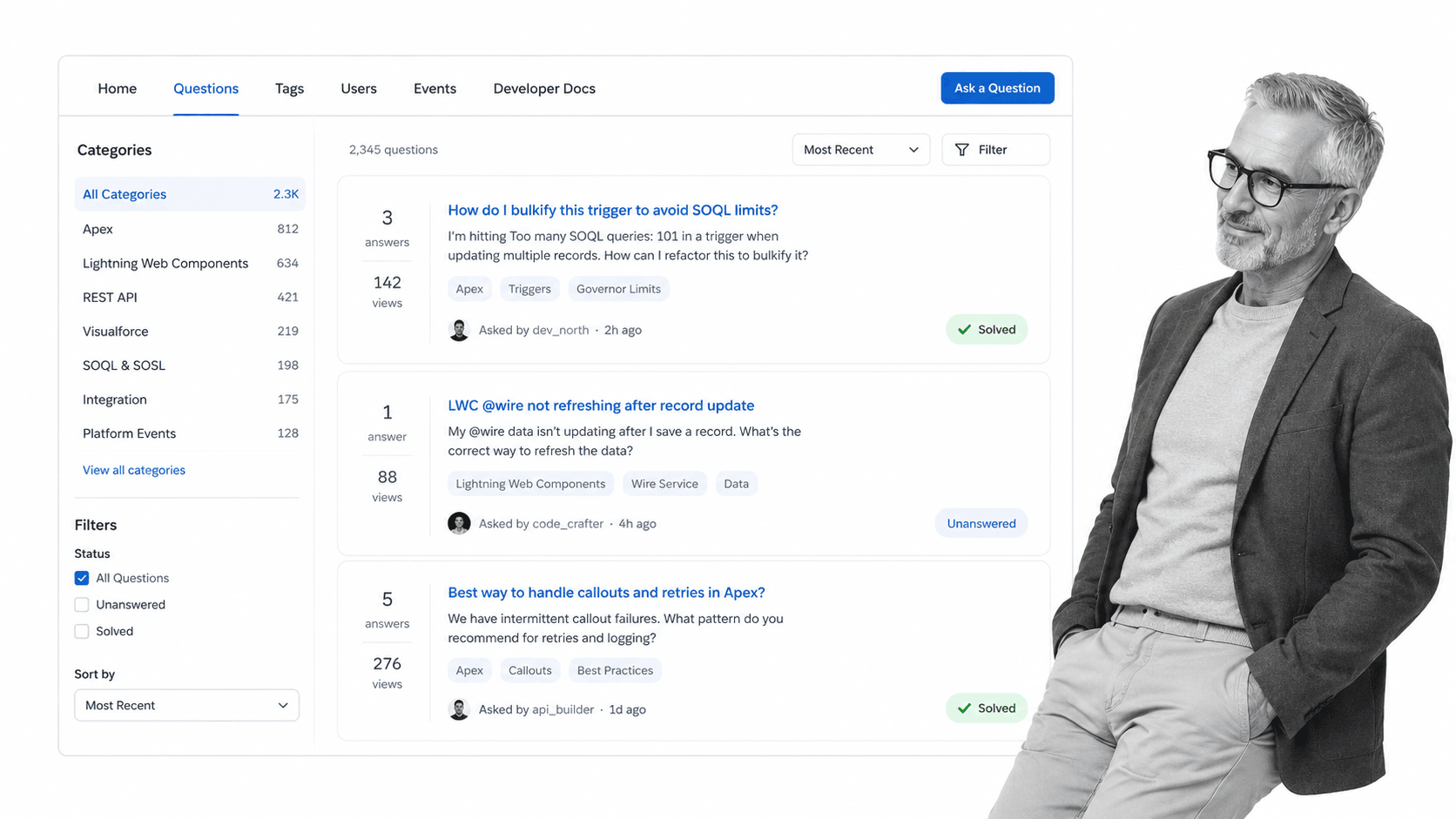Open the callouts and retries in Apex question
This screenshot has width=1456, height=819.
[x=606, y=593]
